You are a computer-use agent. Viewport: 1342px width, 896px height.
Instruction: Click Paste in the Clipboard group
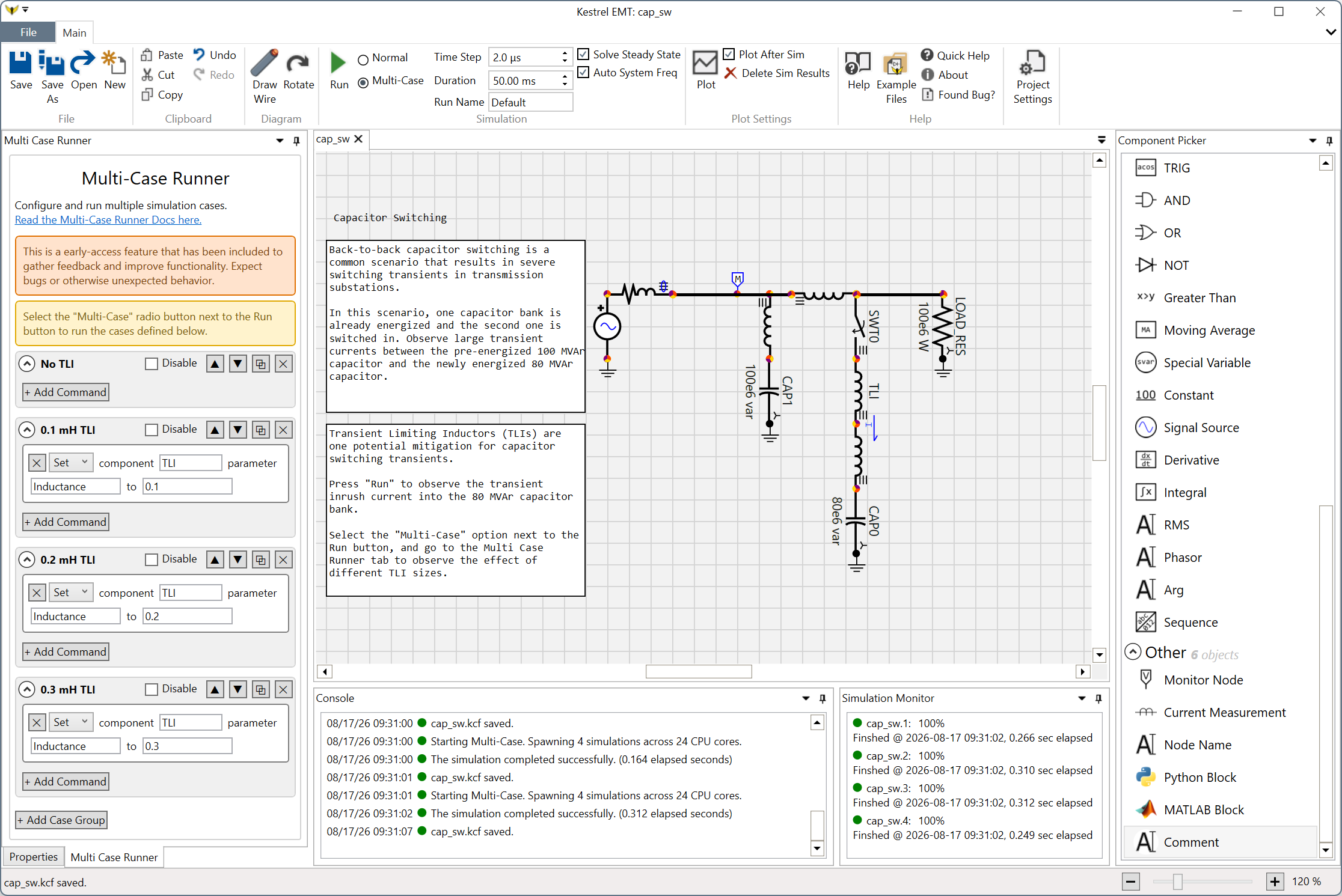162,55
